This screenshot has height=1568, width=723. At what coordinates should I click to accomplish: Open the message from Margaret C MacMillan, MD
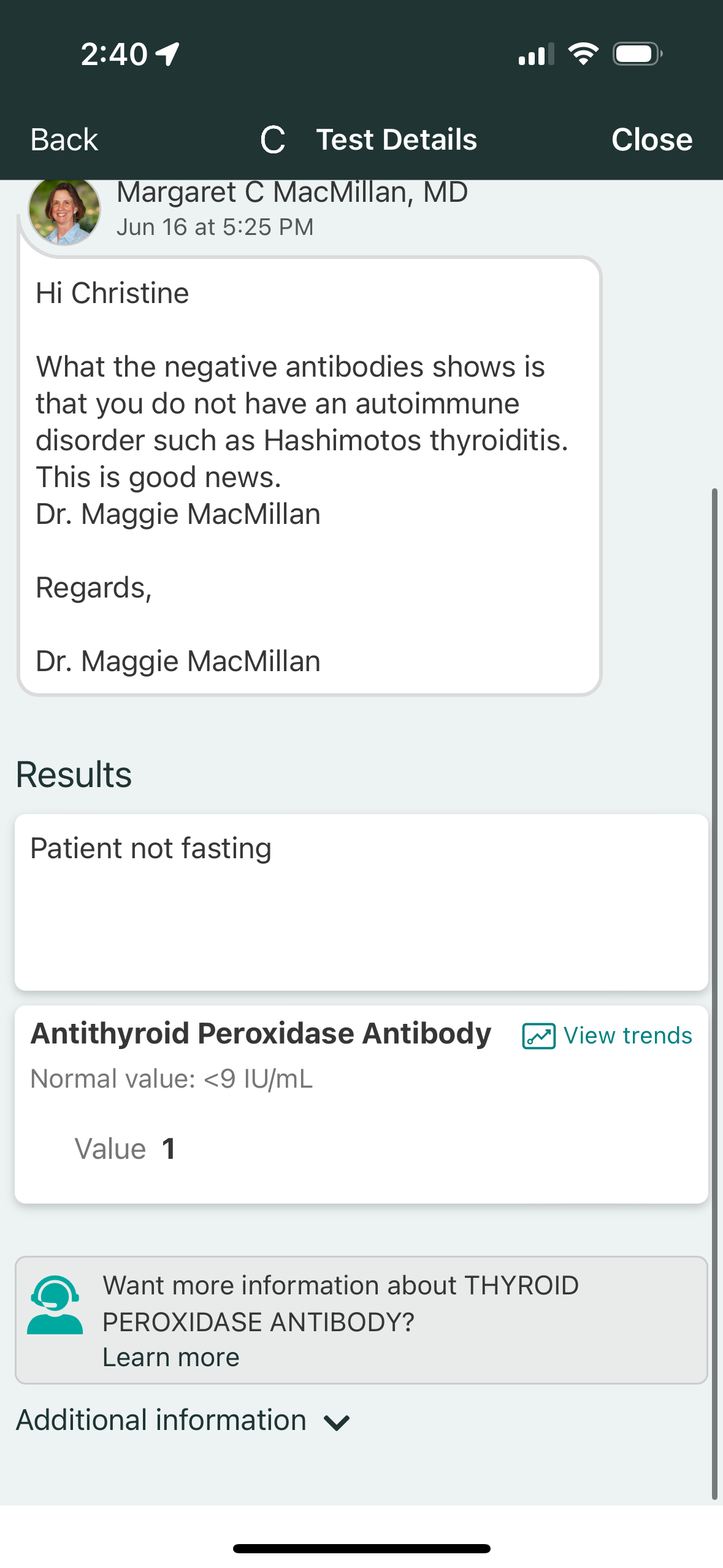tap(310, 476)
